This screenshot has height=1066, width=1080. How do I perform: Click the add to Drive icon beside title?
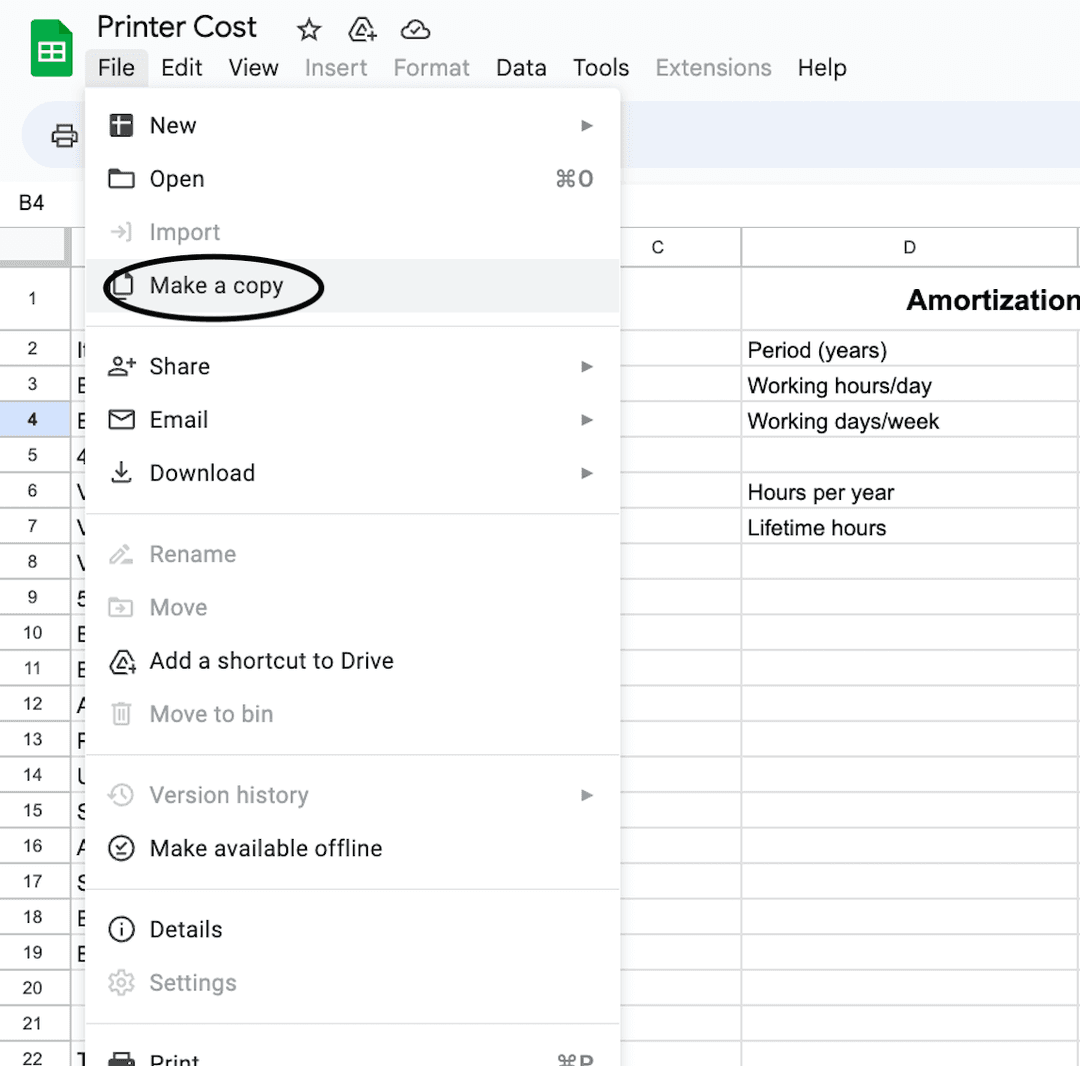click(x=362, y=30)
